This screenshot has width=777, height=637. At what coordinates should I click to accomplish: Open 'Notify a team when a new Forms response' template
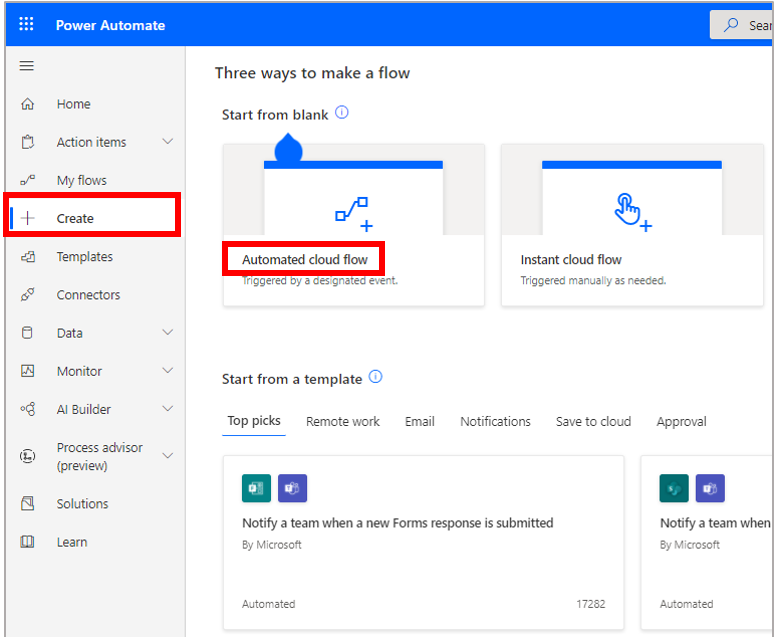coord(424,542)
